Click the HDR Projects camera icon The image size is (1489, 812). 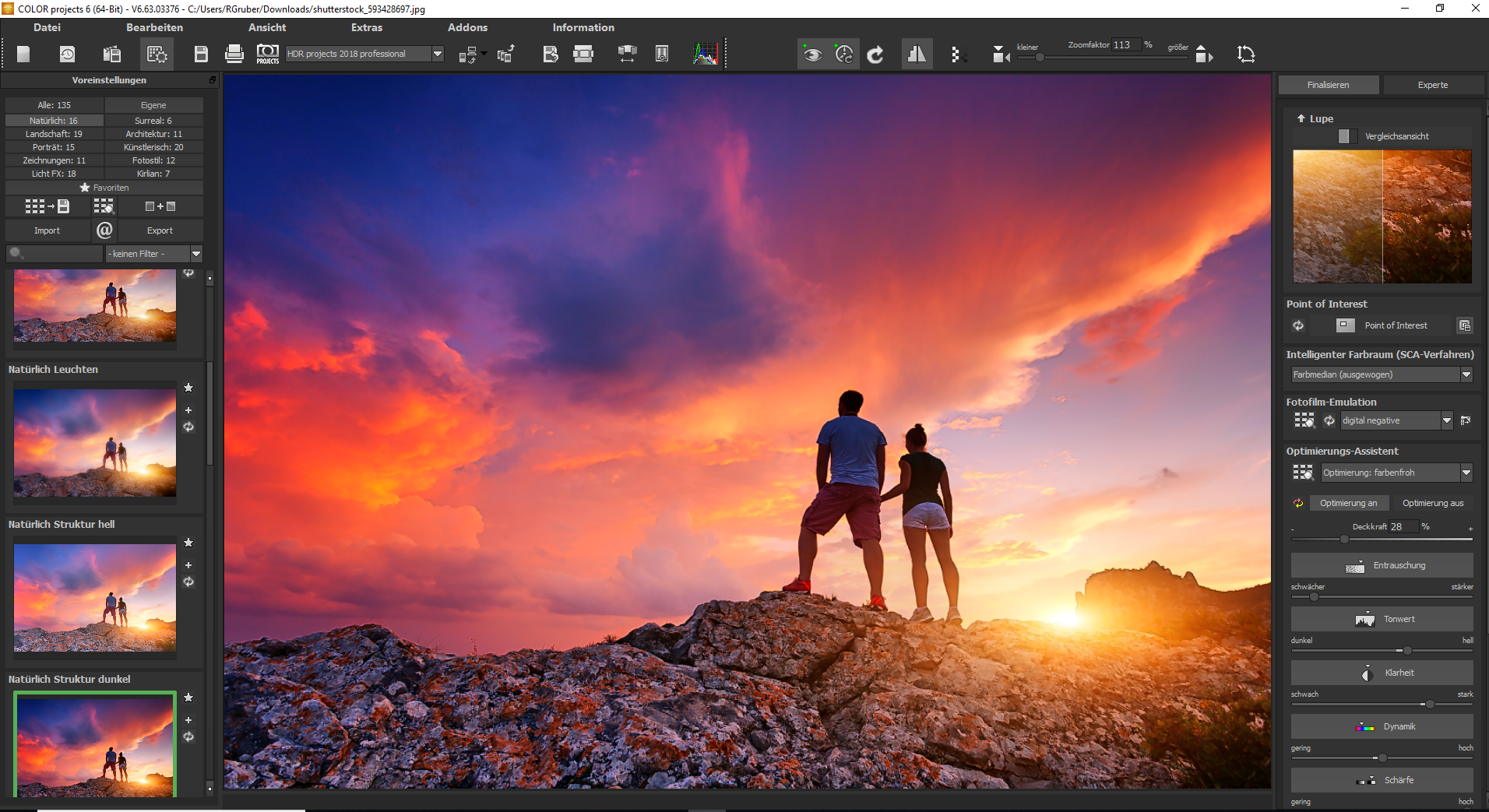(267, 54)
